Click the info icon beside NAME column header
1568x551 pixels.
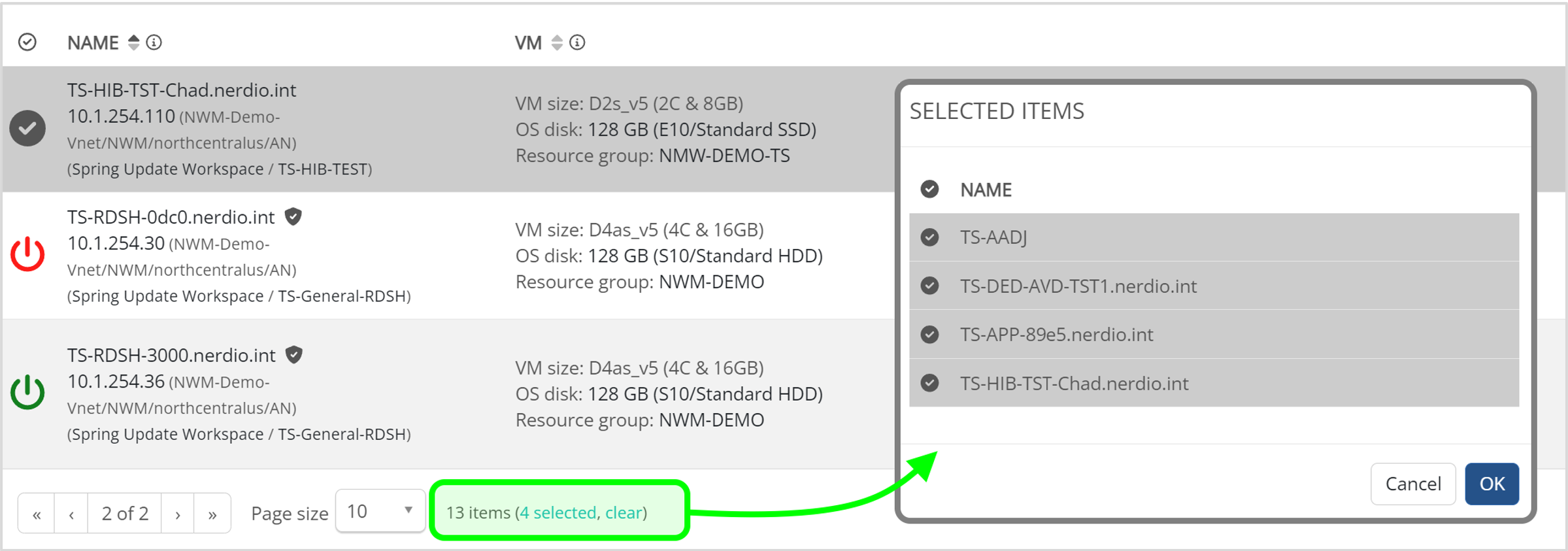[154, 42]
